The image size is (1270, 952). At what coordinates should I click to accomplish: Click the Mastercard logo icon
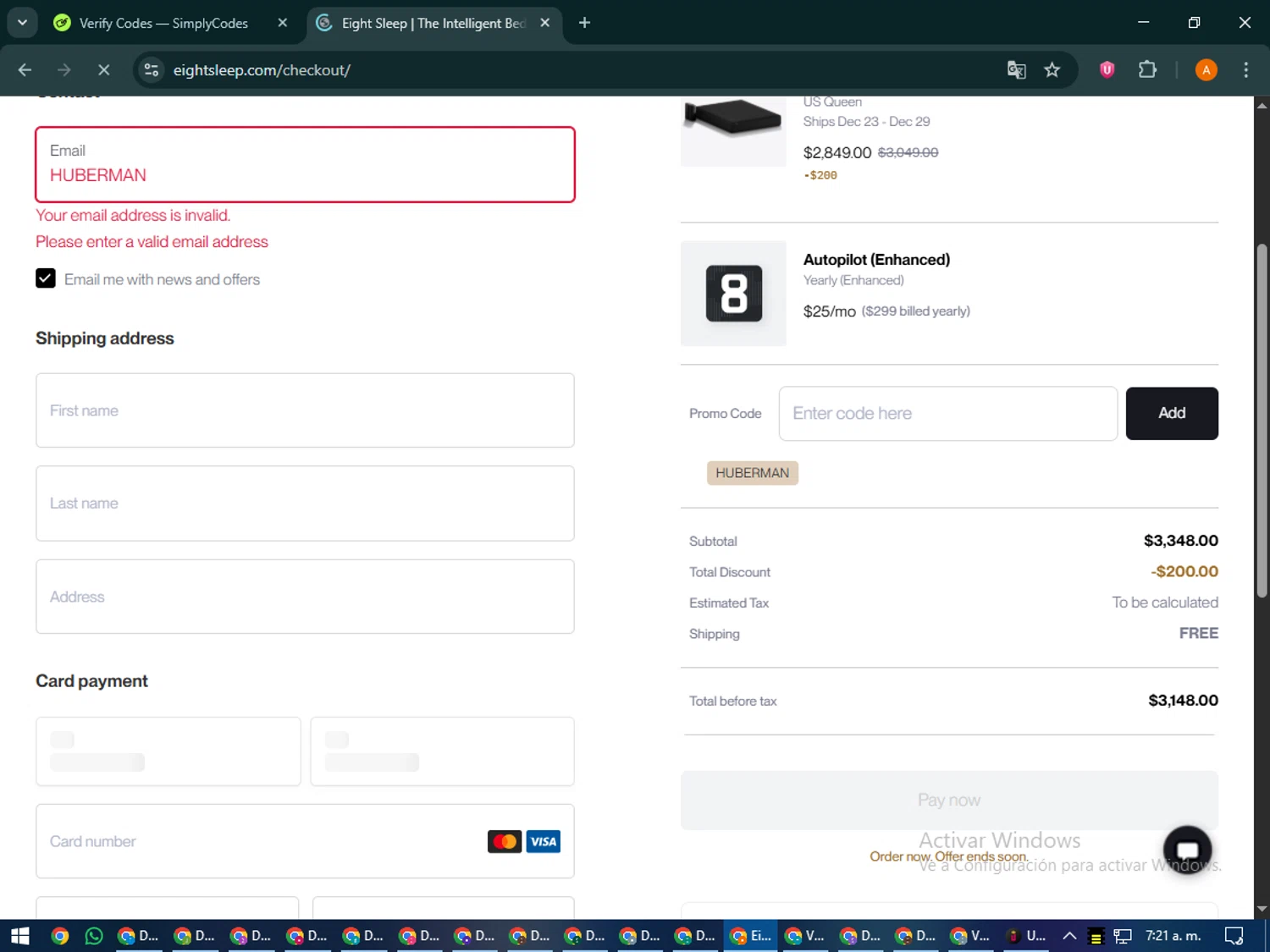(x=505, y=841)
